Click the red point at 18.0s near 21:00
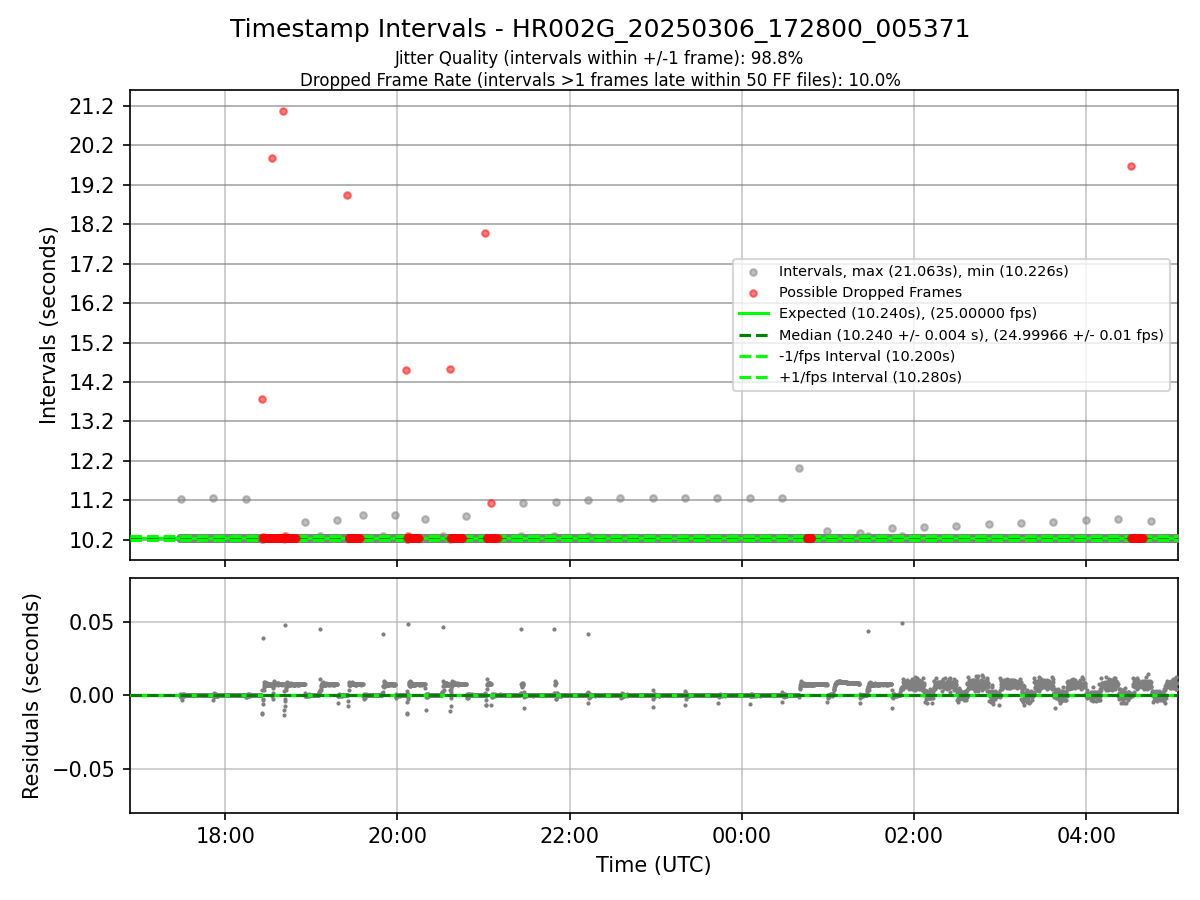The width and height of the screenshot is (1200, 900). [485, 233]
